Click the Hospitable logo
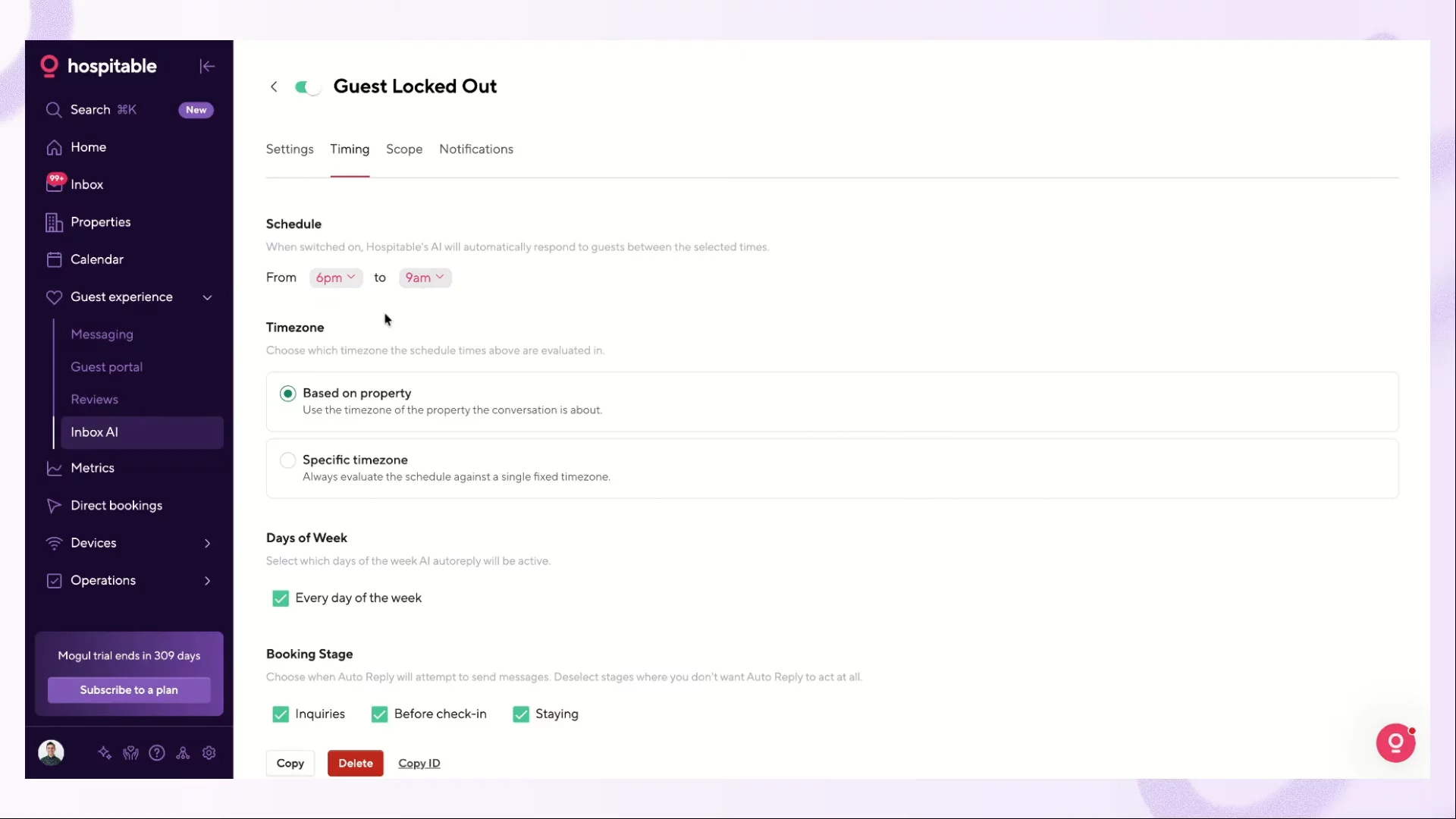 click(99, 66)
